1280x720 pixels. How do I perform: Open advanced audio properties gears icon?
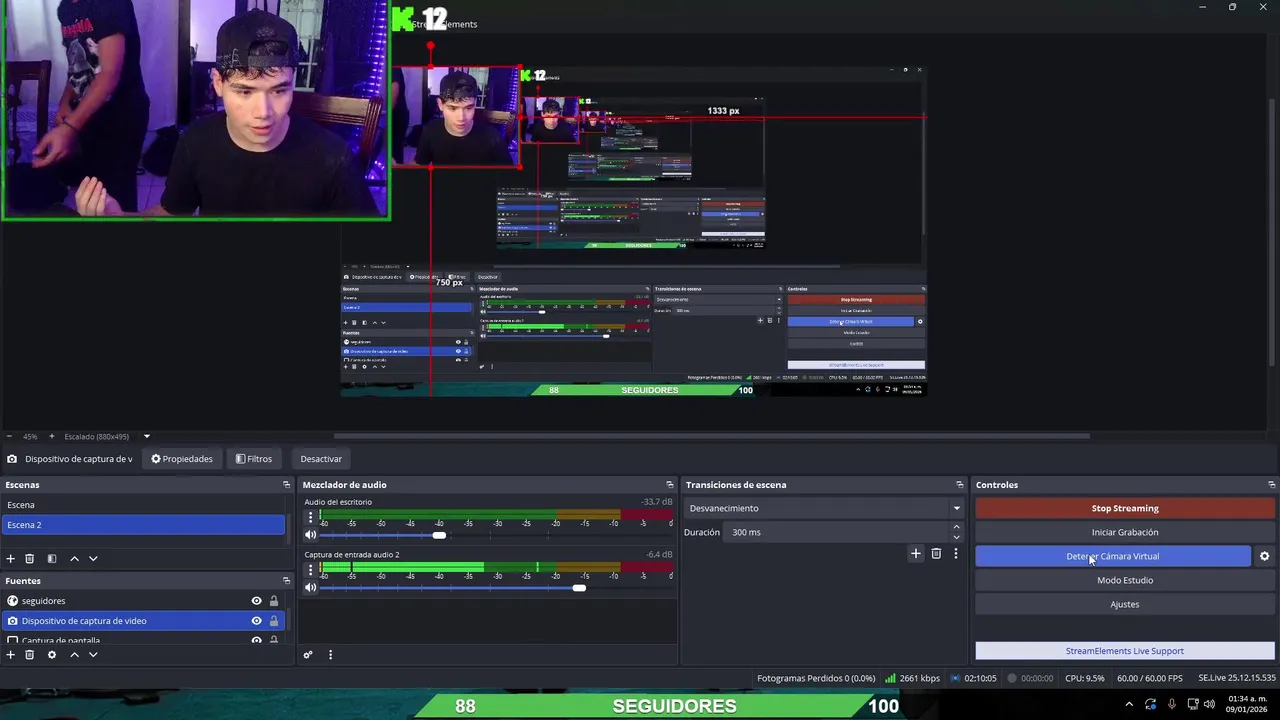coord(308,655)
